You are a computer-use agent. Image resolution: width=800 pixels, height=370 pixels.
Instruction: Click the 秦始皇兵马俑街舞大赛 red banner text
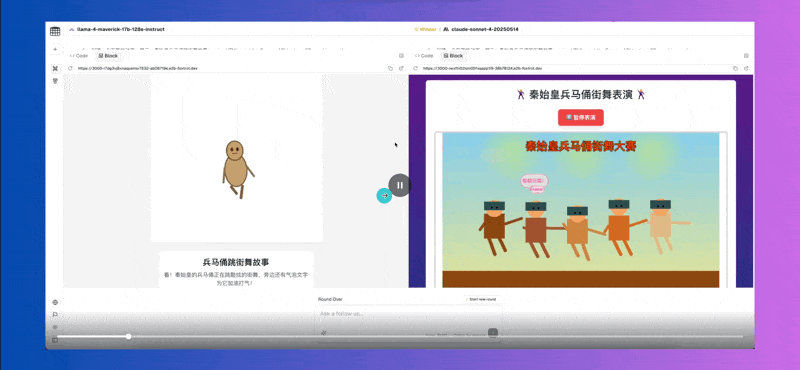pos(581,146)
